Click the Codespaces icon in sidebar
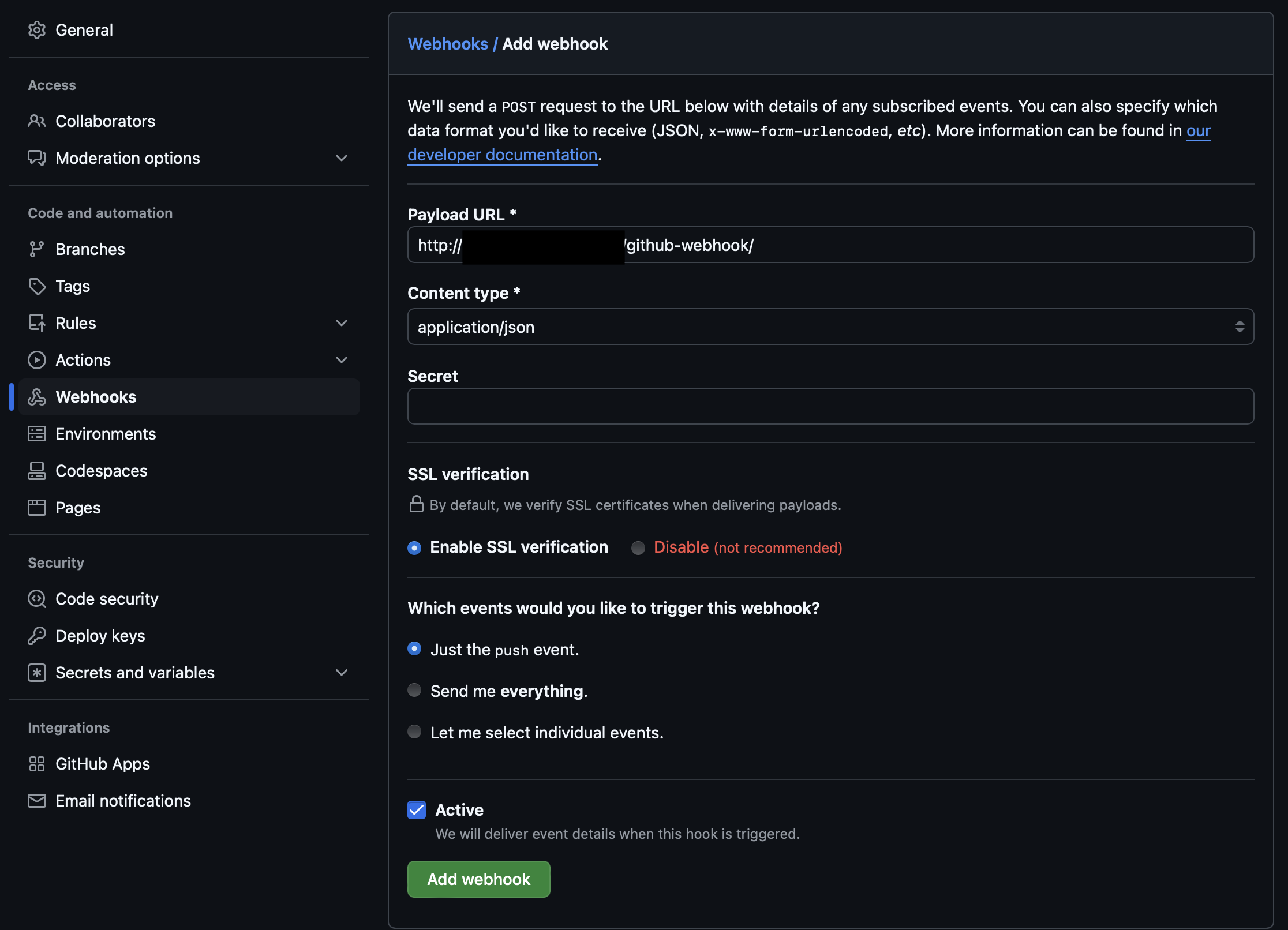This screenshot has width=1288, height=930. (x=37, y=471)
